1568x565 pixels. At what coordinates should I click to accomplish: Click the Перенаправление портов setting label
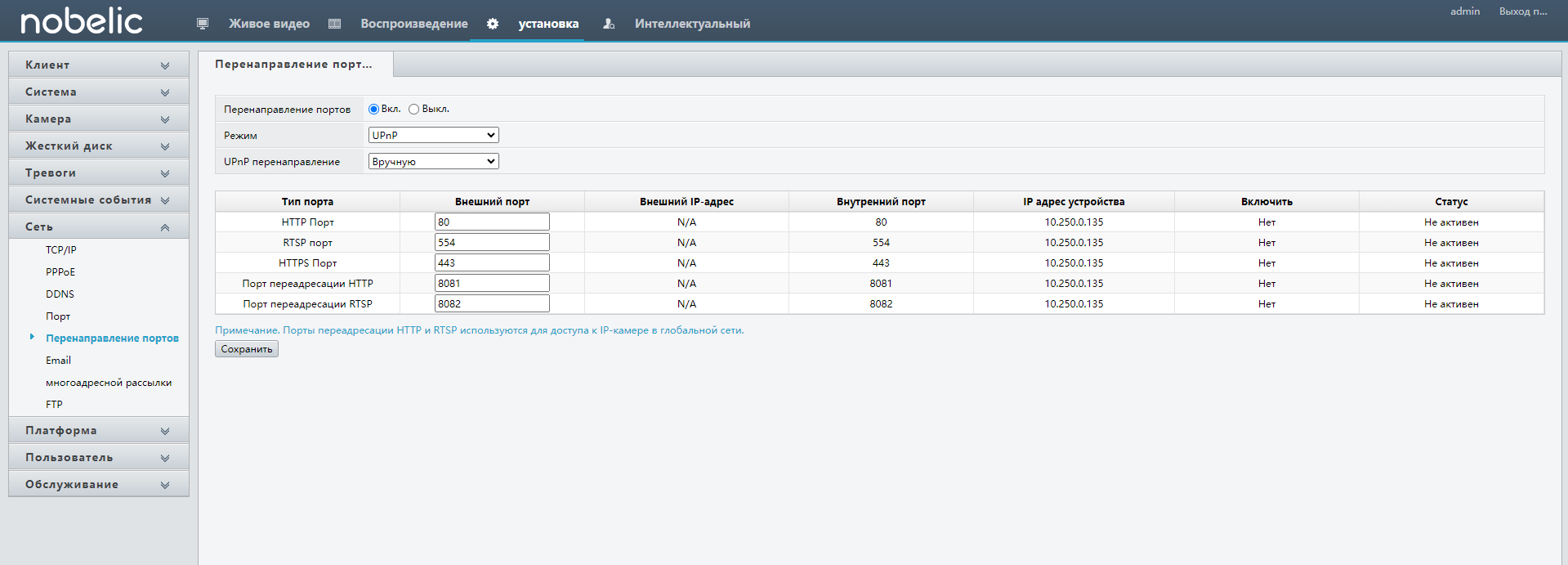pos(288,110)
